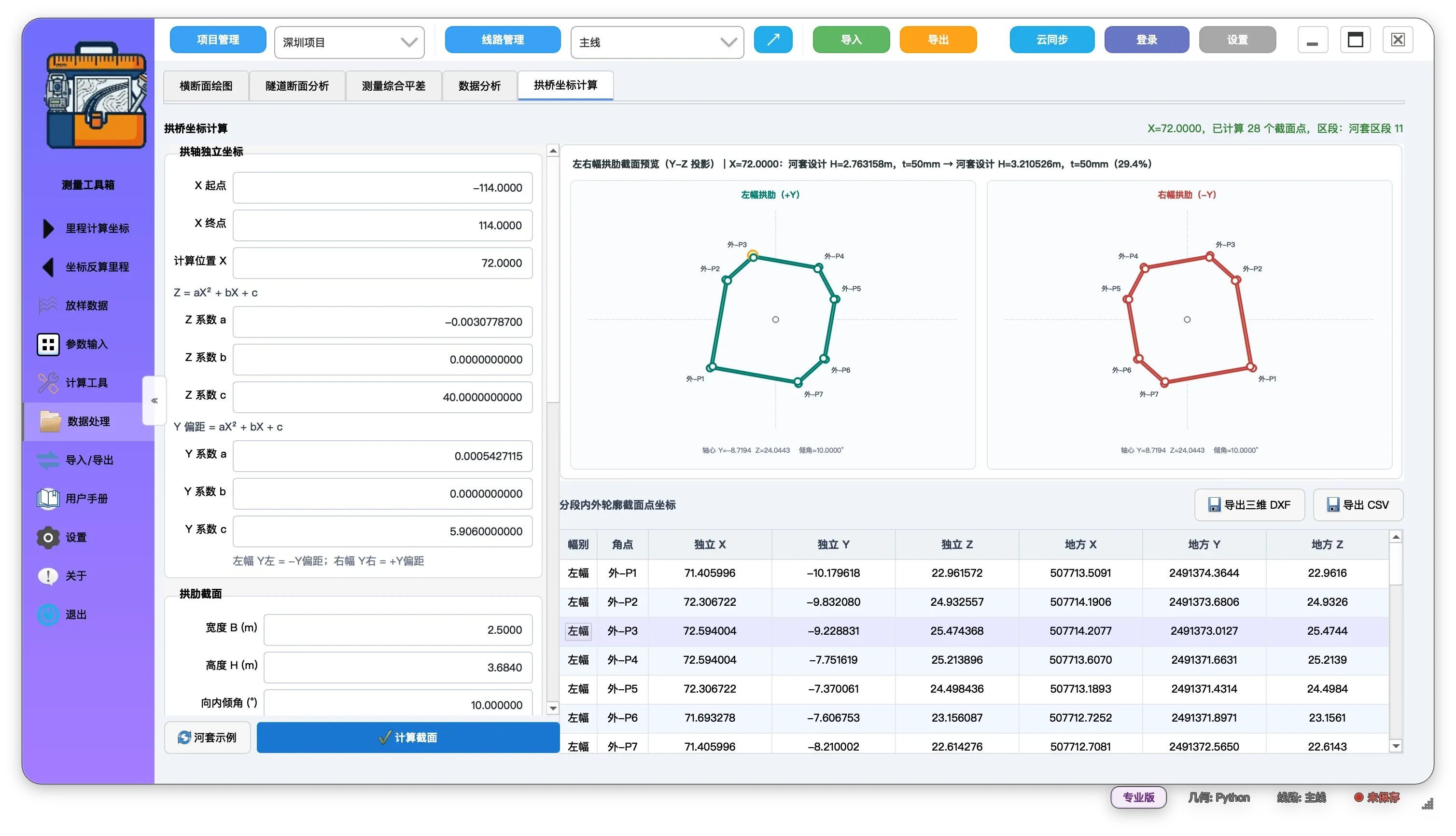Click the 宽度 B (m) input field
The image size is (1456, 836).
398,630
